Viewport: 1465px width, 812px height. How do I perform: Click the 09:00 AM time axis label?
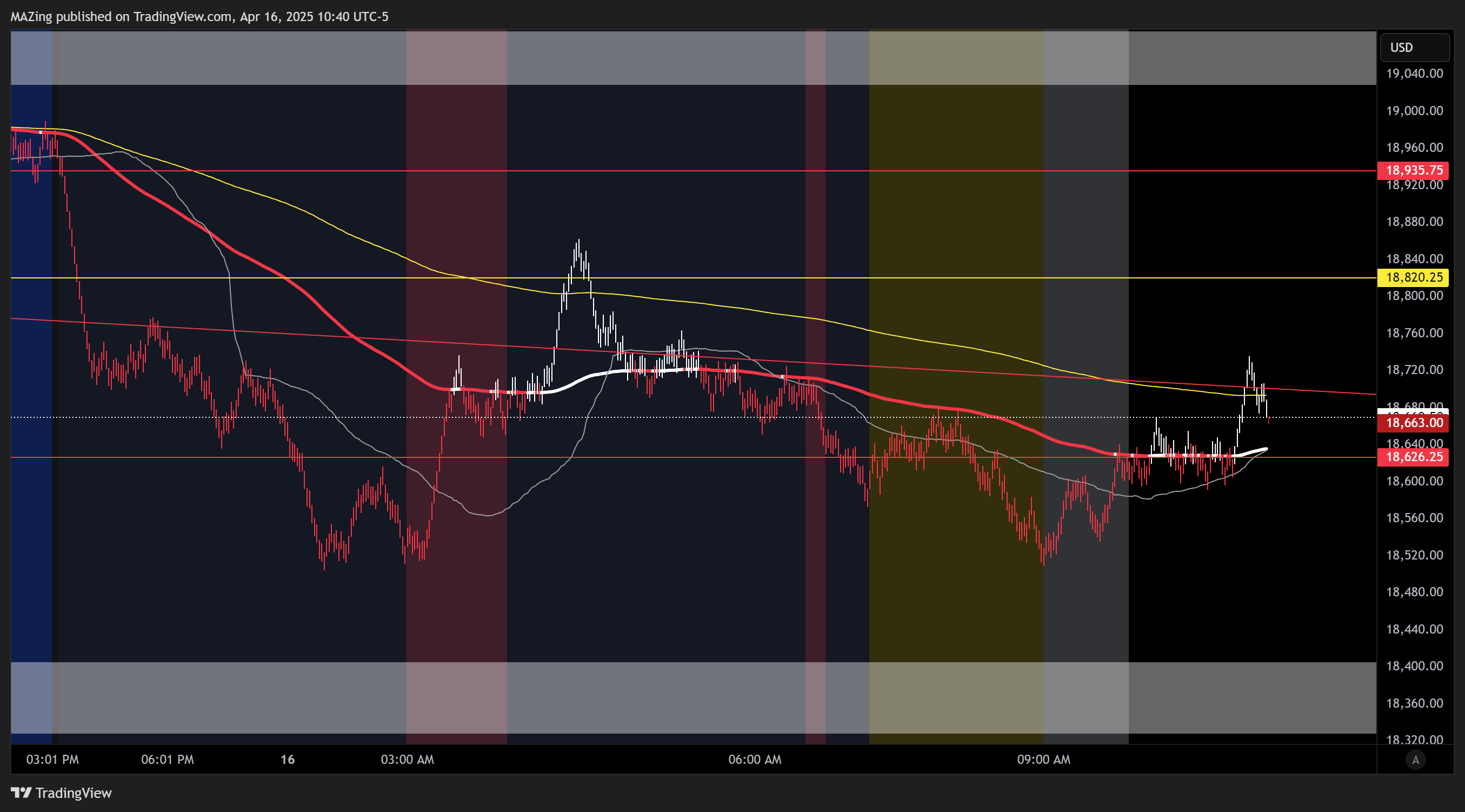[x=1043, y=760]
